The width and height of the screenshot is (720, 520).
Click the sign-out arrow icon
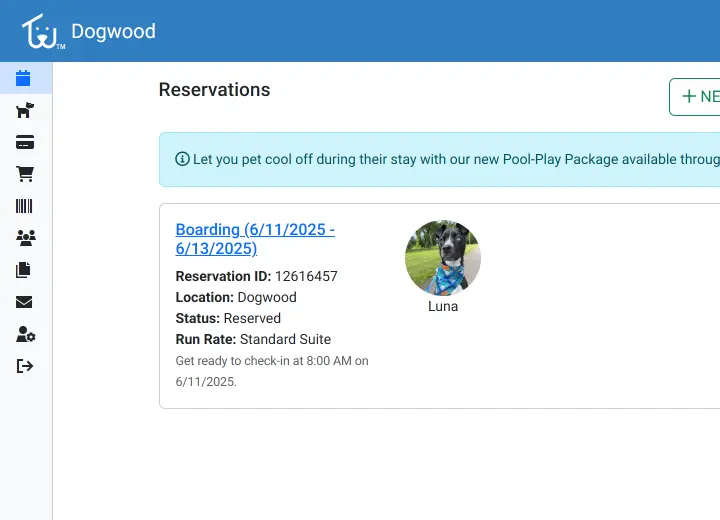[25, 366]
